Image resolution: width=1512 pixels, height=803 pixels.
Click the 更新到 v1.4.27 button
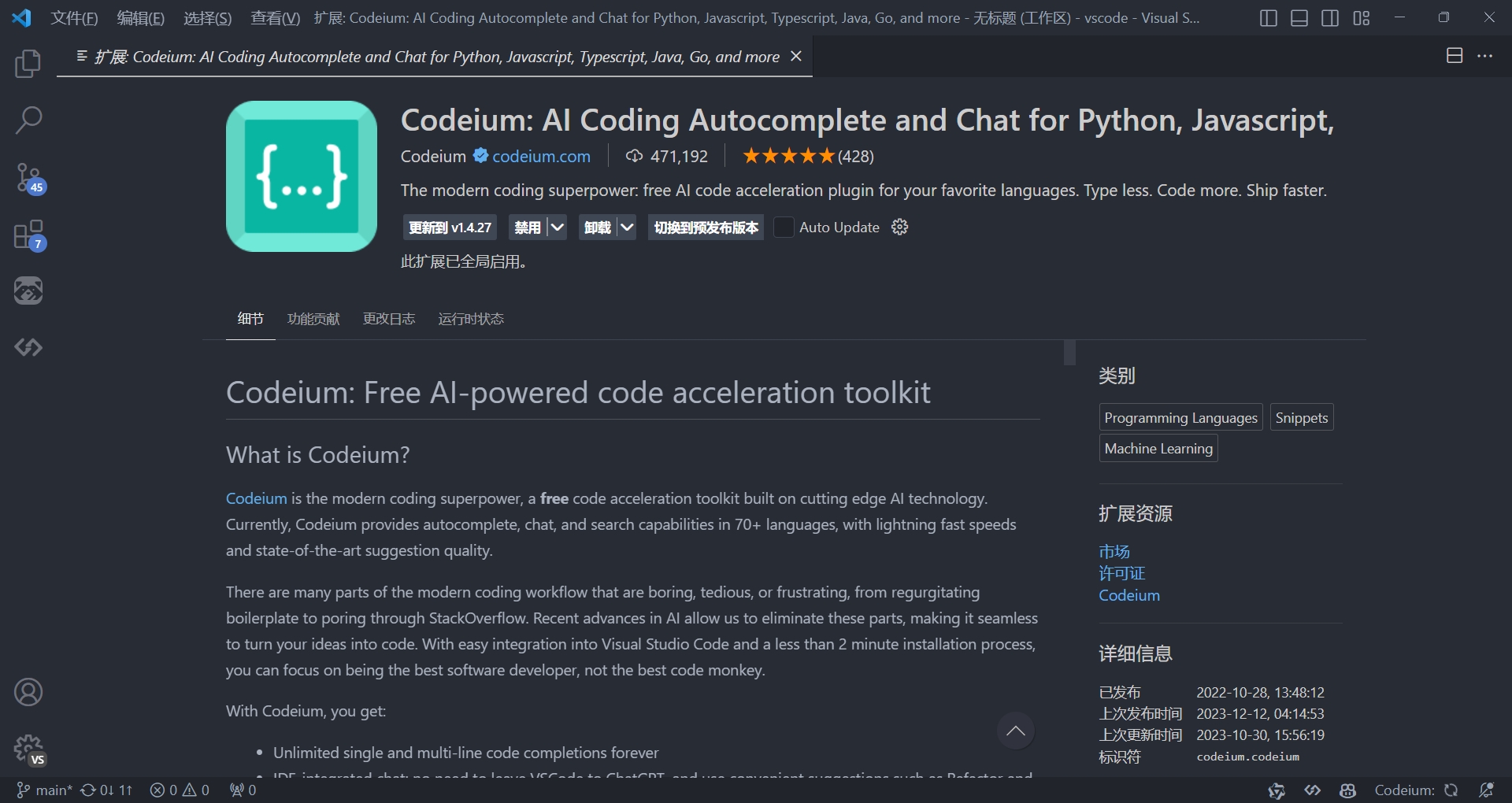450,228
